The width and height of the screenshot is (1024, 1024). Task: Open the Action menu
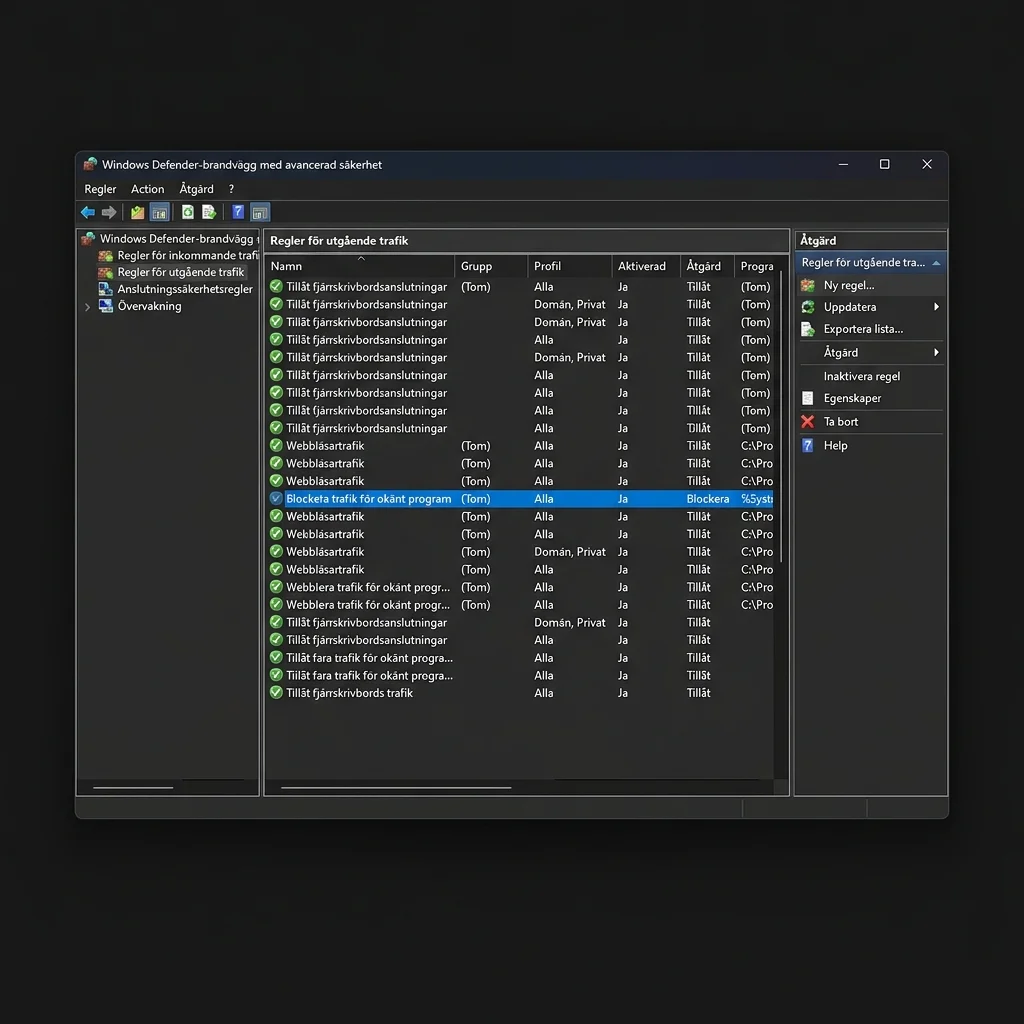[x=148, y=189]
